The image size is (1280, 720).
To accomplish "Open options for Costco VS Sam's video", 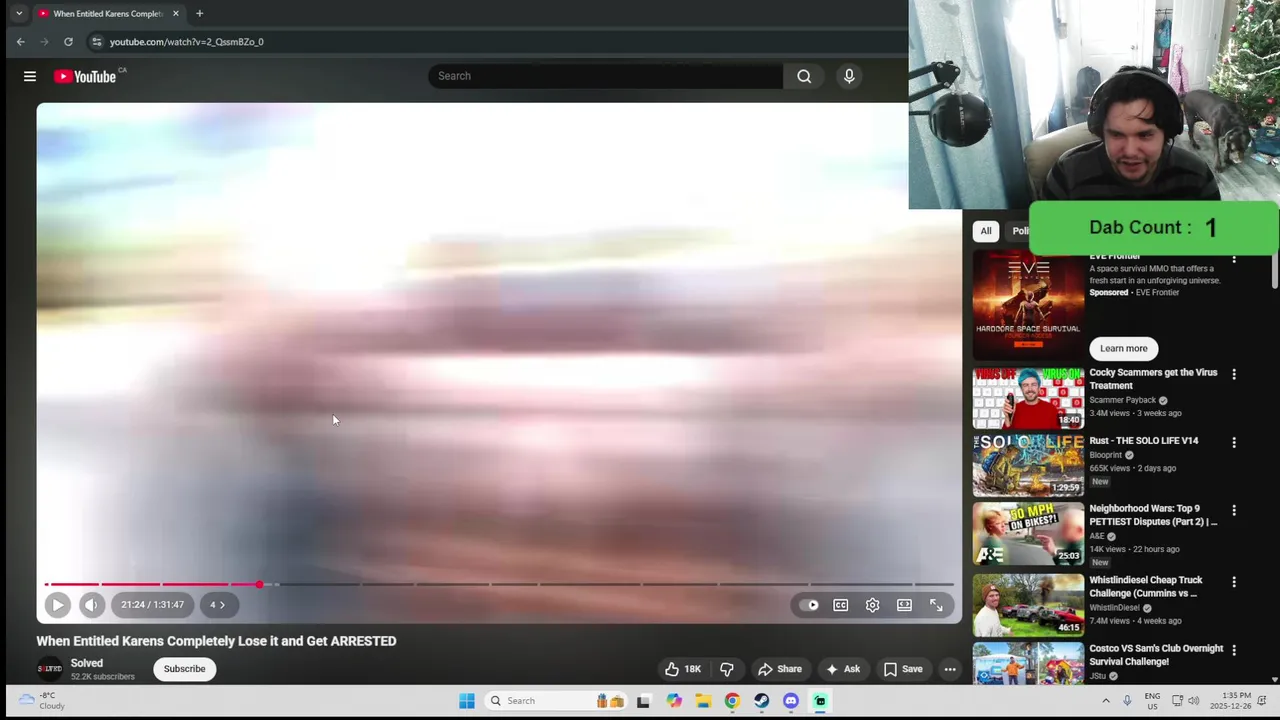I will (1234, 650).
